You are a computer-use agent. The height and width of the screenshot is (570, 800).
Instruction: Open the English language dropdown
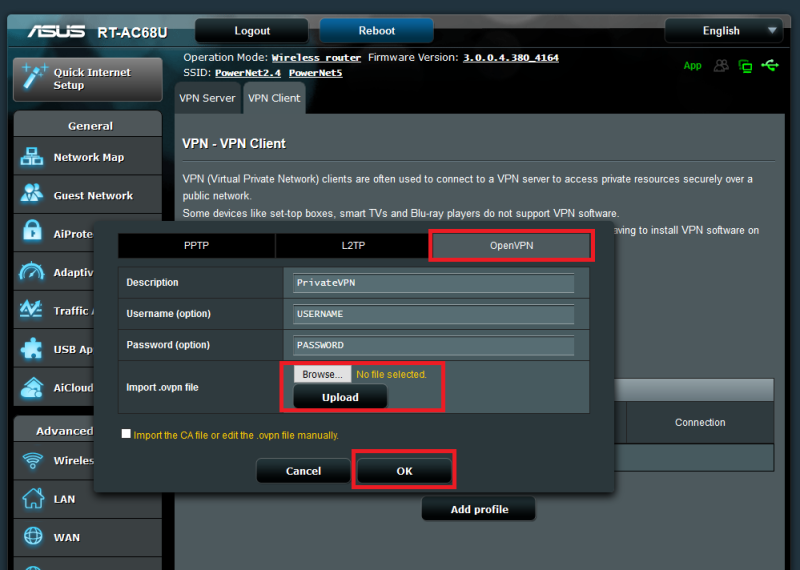[724, 31]
